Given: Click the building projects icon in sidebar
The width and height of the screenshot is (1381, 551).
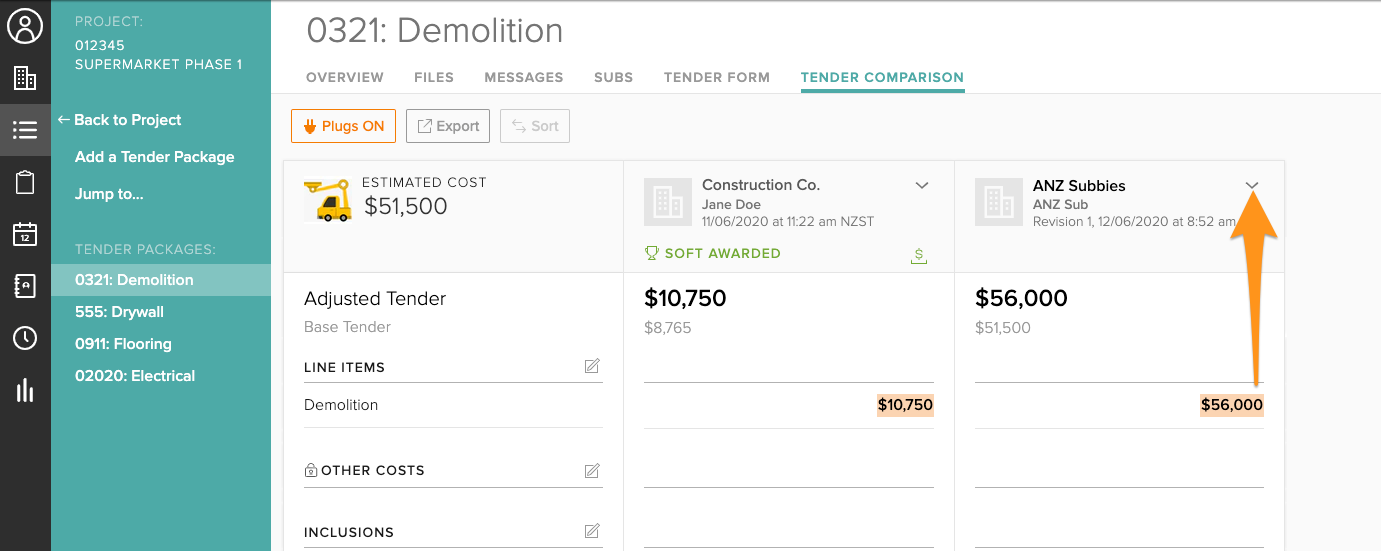Looking at the screenshot, I should click(25, 78).
